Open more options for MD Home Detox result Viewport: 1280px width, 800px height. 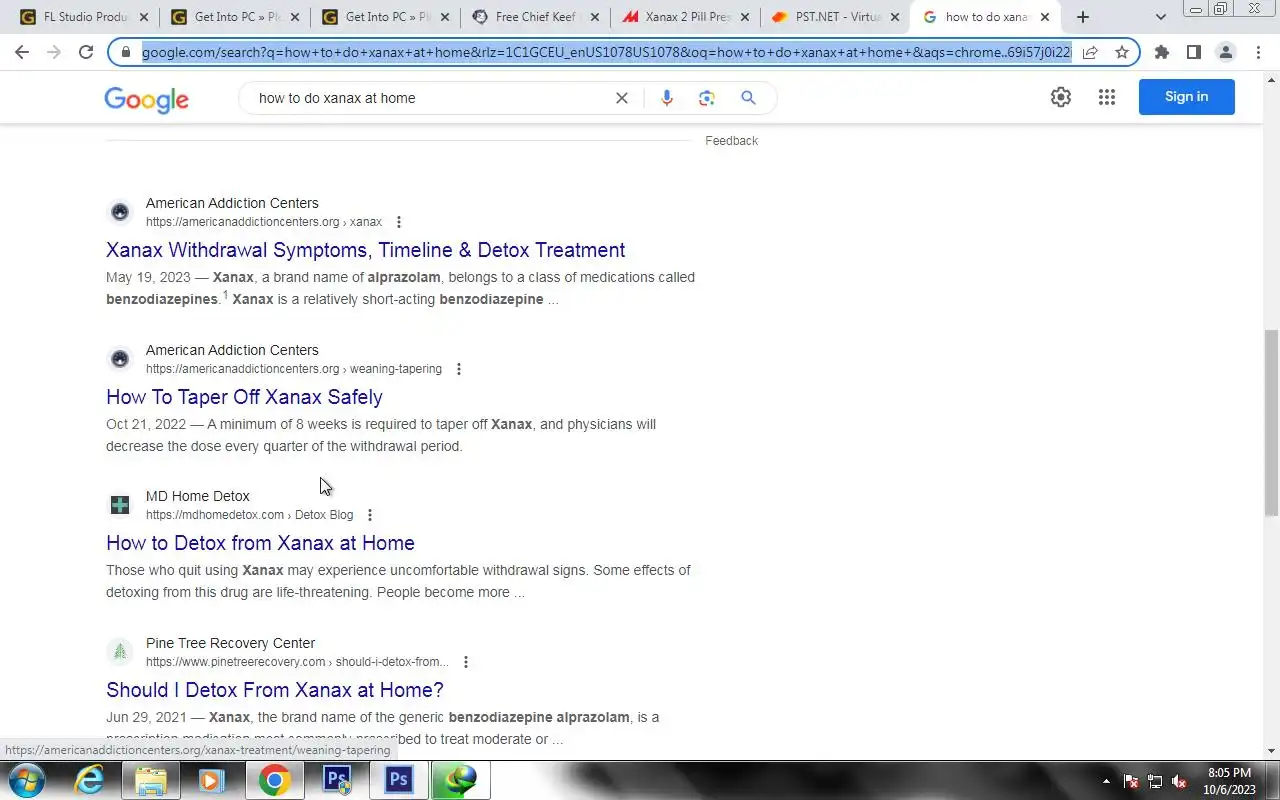[370, 515]
